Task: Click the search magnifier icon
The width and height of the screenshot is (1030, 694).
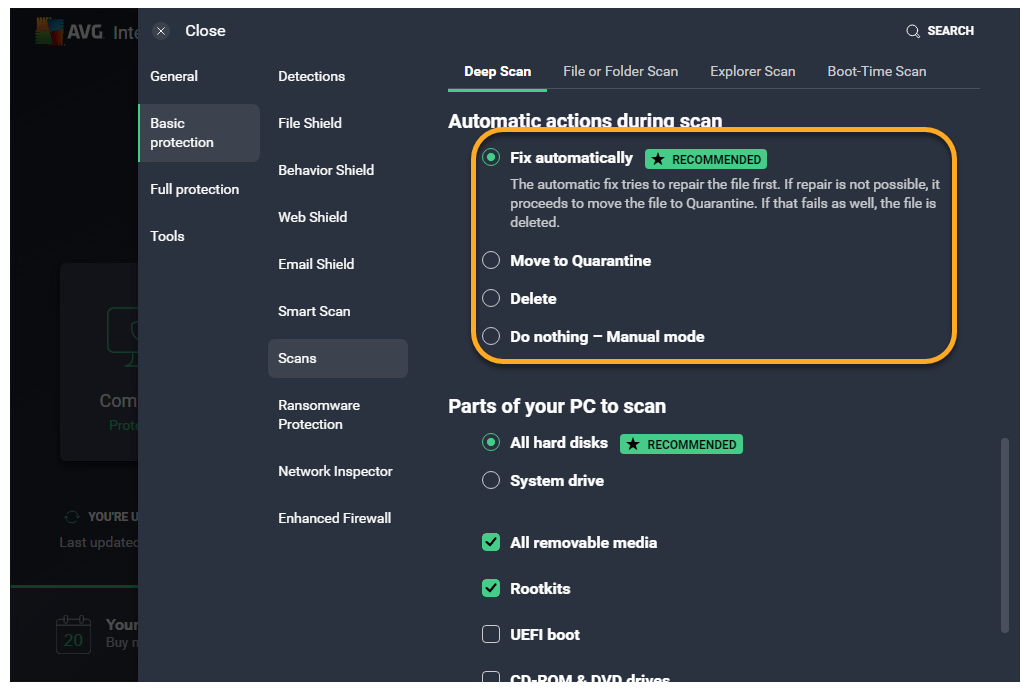Action: point(912,31)
